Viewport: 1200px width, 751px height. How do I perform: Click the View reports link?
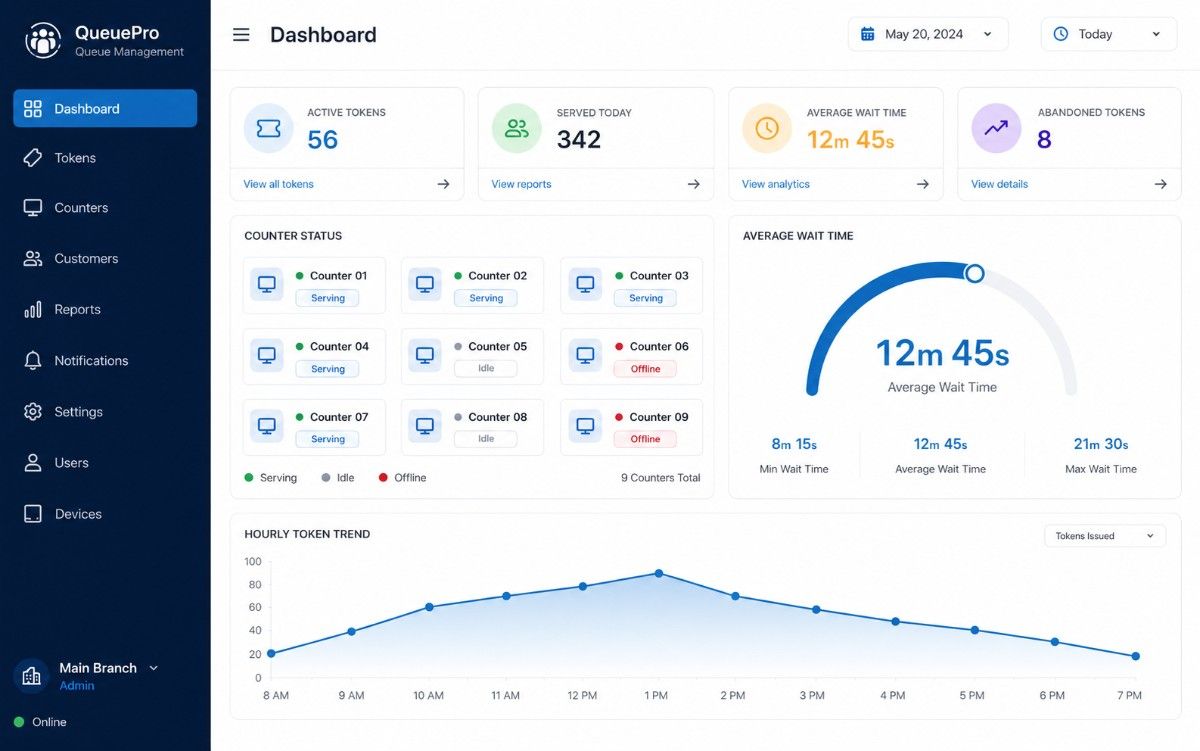521,184
